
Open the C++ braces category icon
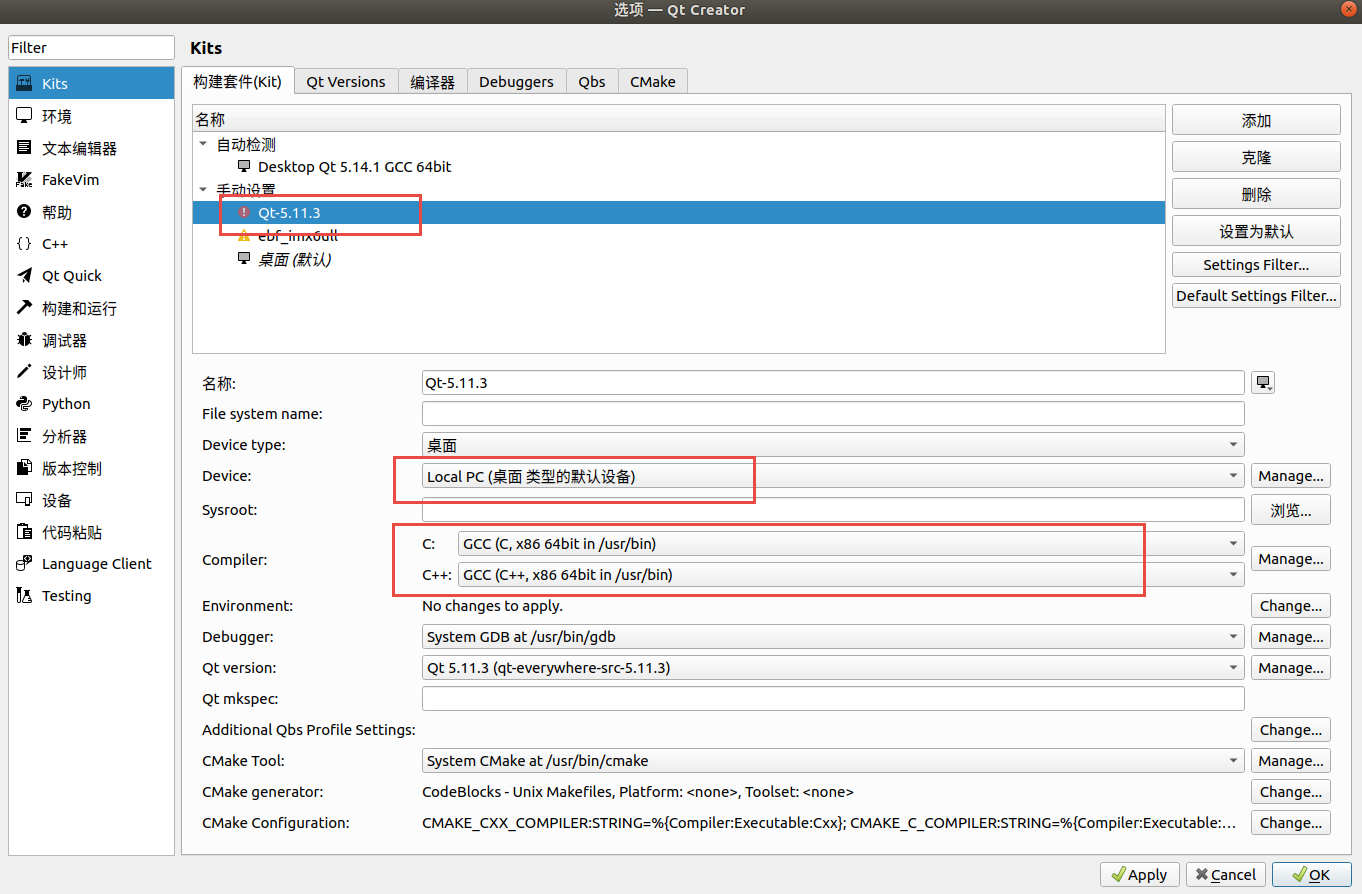click(x=25, y=243)
